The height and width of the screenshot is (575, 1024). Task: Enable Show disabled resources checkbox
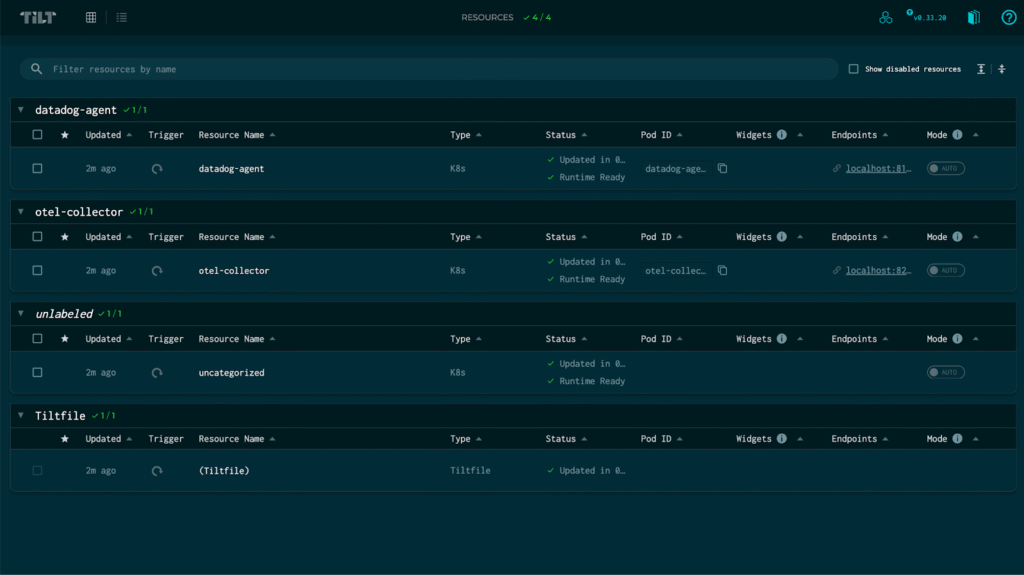pos(854,69)
